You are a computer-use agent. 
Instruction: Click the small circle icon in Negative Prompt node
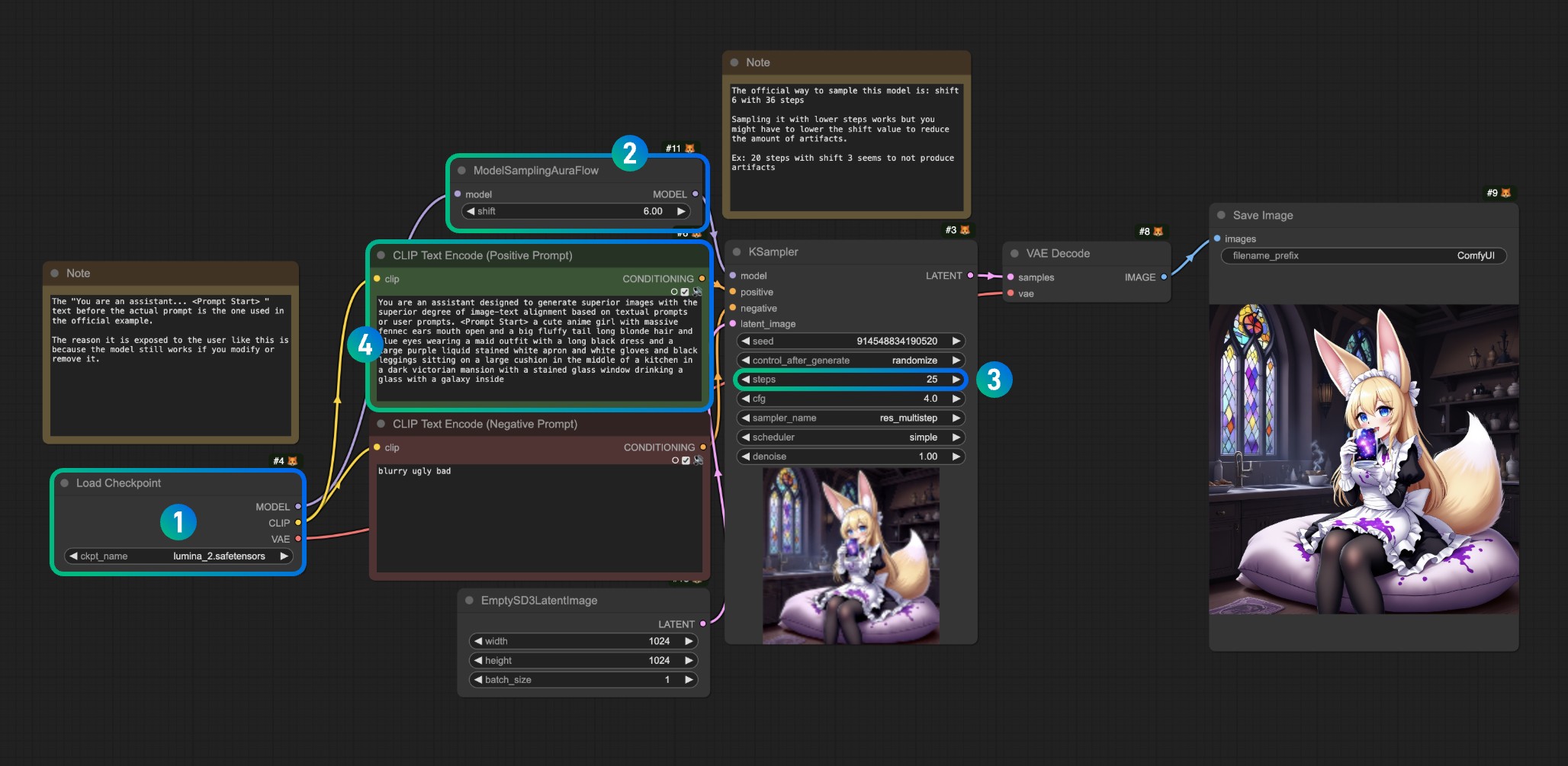point(675,460)
